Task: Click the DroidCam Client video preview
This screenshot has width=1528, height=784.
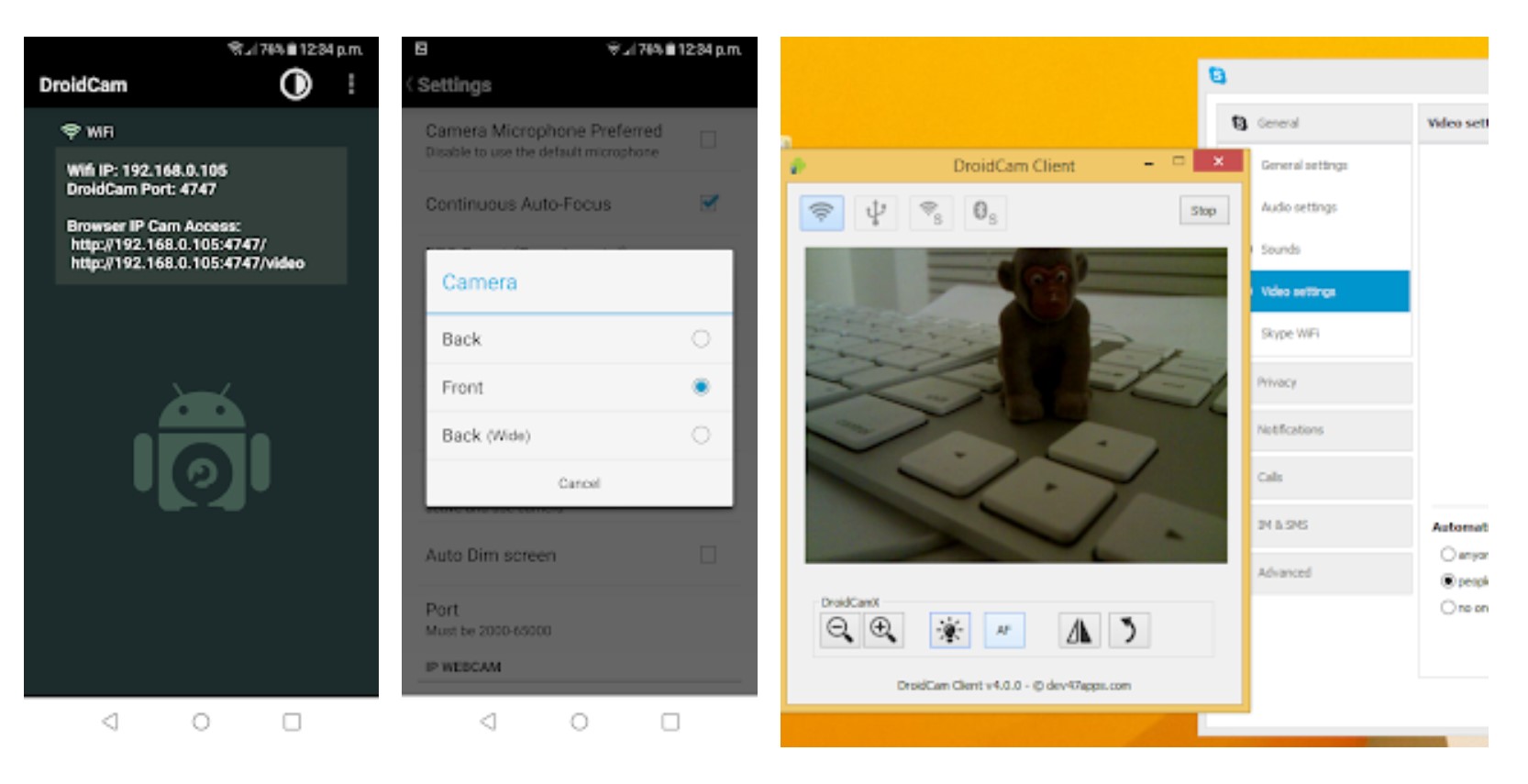Action: (x=1016, y=405)
